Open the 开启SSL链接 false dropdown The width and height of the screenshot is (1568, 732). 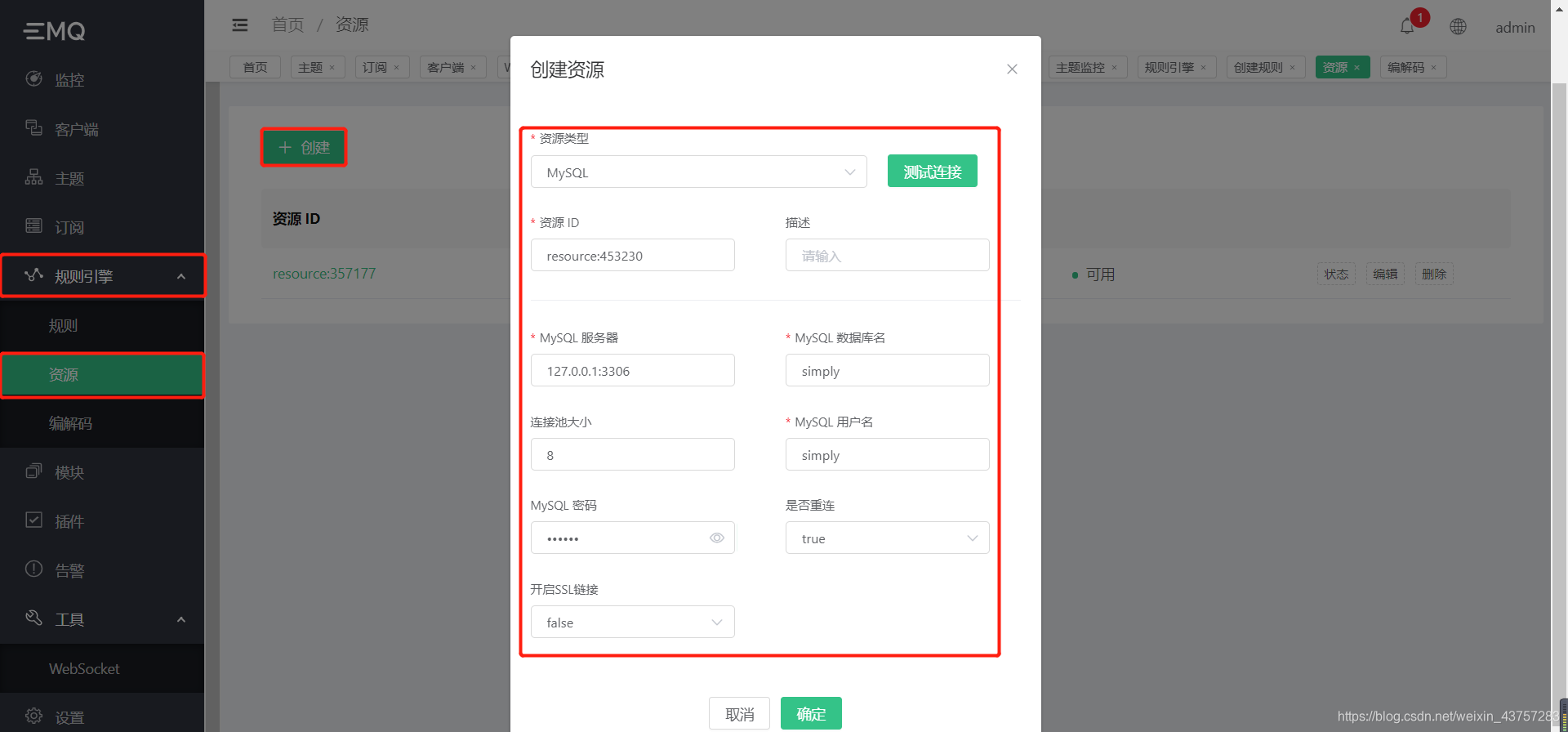(x=633, y=622)
